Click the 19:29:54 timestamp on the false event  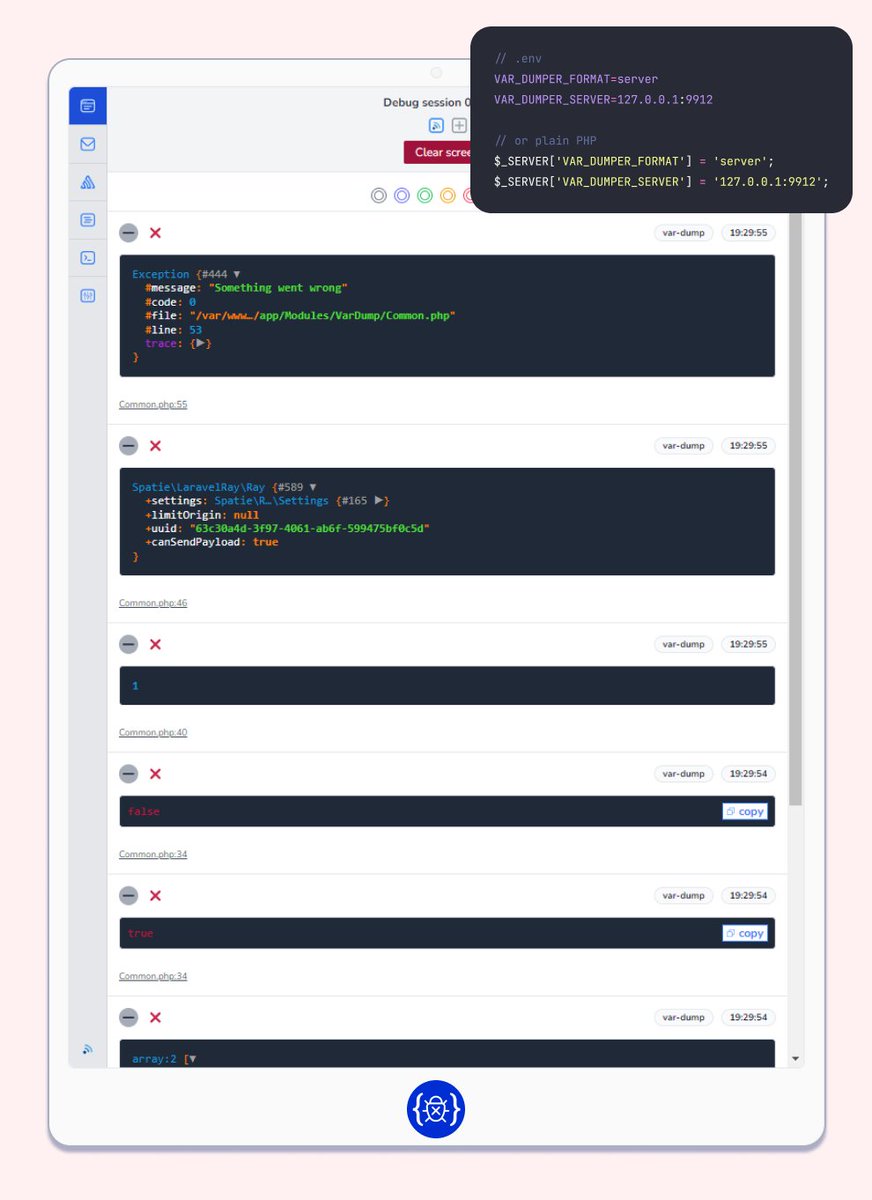[x=749, y=774]
